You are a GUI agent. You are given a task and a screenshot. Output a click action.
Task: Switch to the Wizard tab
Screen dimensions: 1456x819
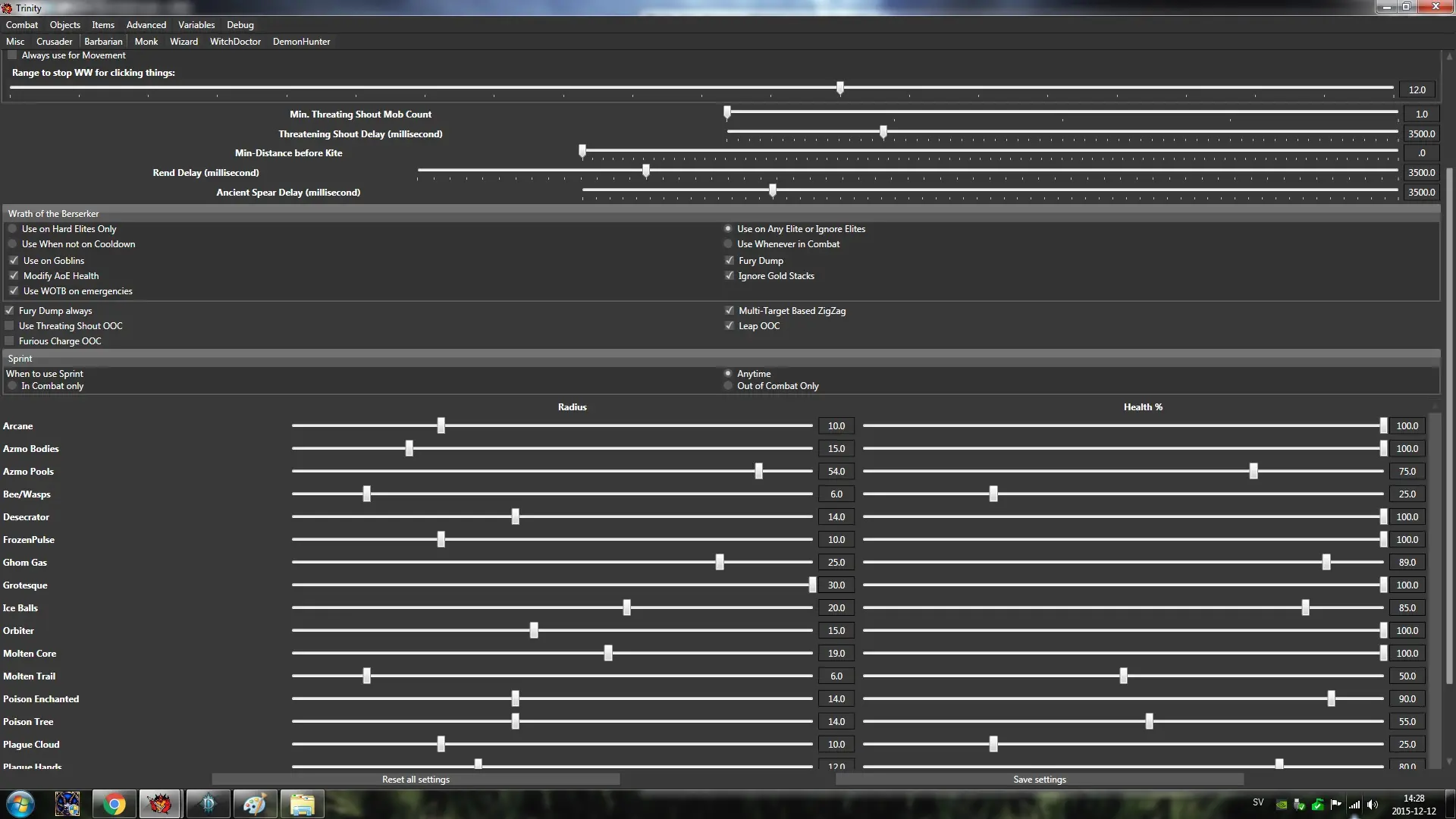[184, 42]
